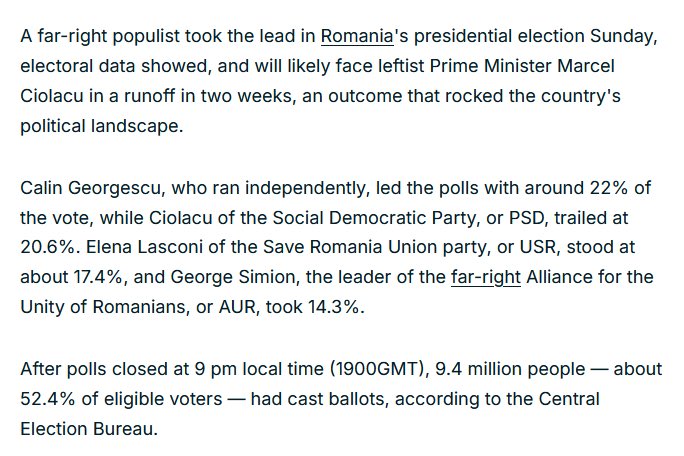Click the words Prime Minister Marcel

(x=522, y=66)
